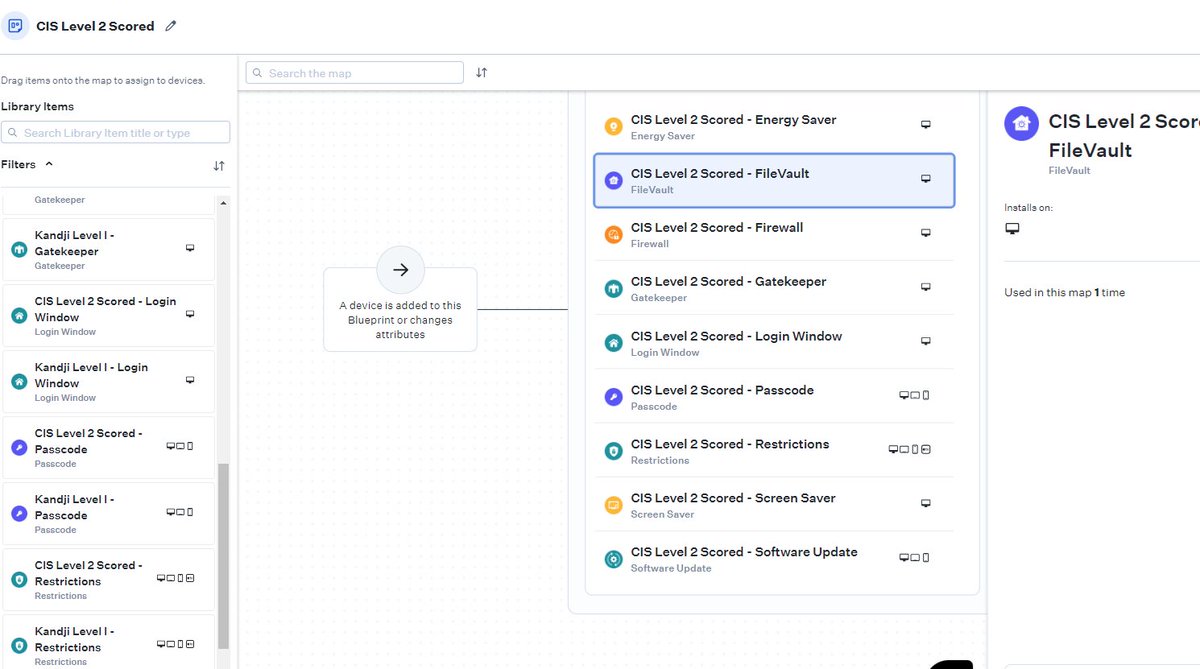The height and width of the screenshot is (669, 1200).
Task: Click the library list vertical scrollbar
Action: pyautogui.click(x=223, y=555)
